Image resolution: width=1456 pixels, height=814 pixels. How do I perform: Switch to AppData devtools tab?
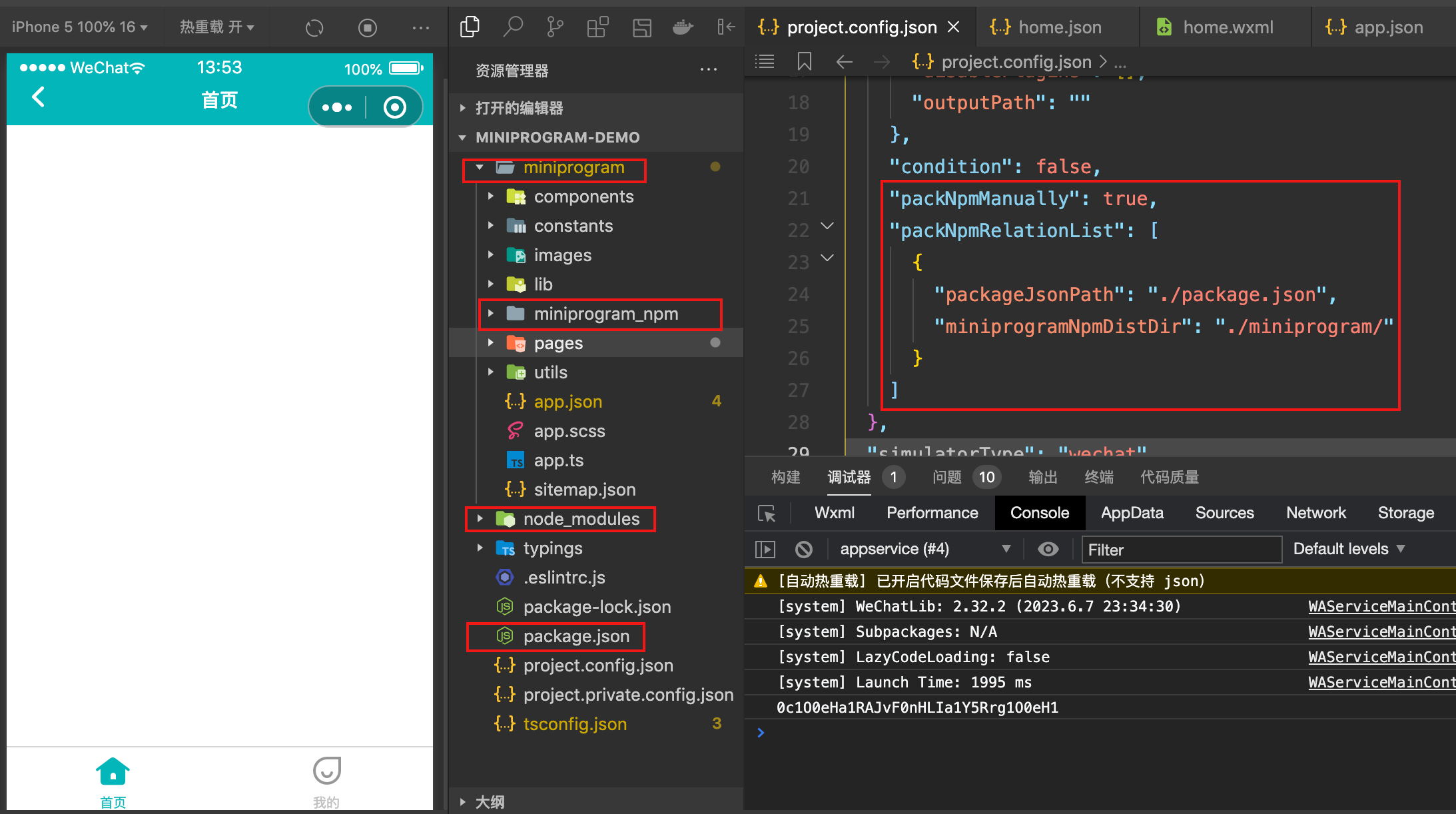[1132, 513]
